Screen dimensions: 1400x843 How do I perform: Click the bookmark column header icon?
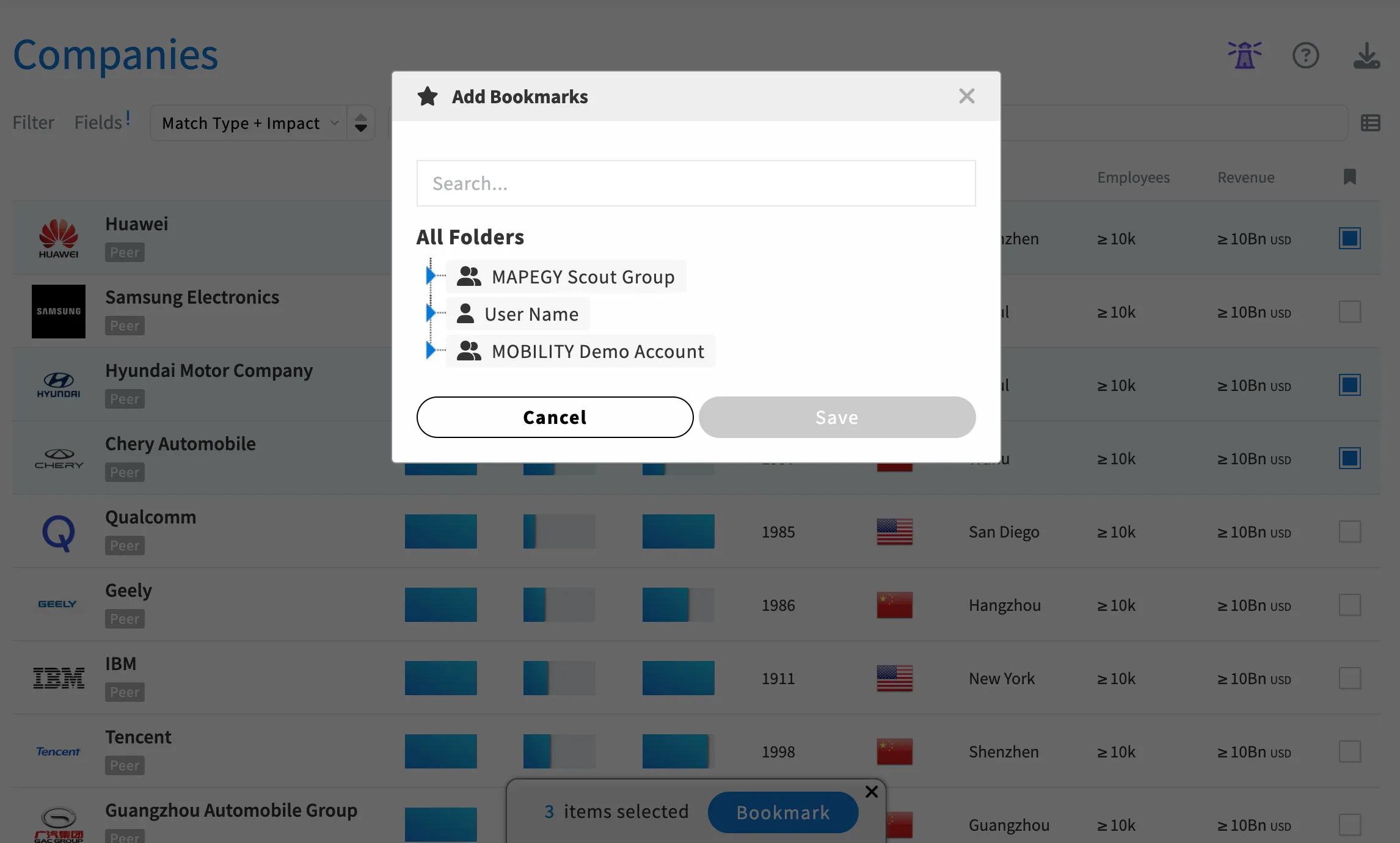pos(1349,177)
